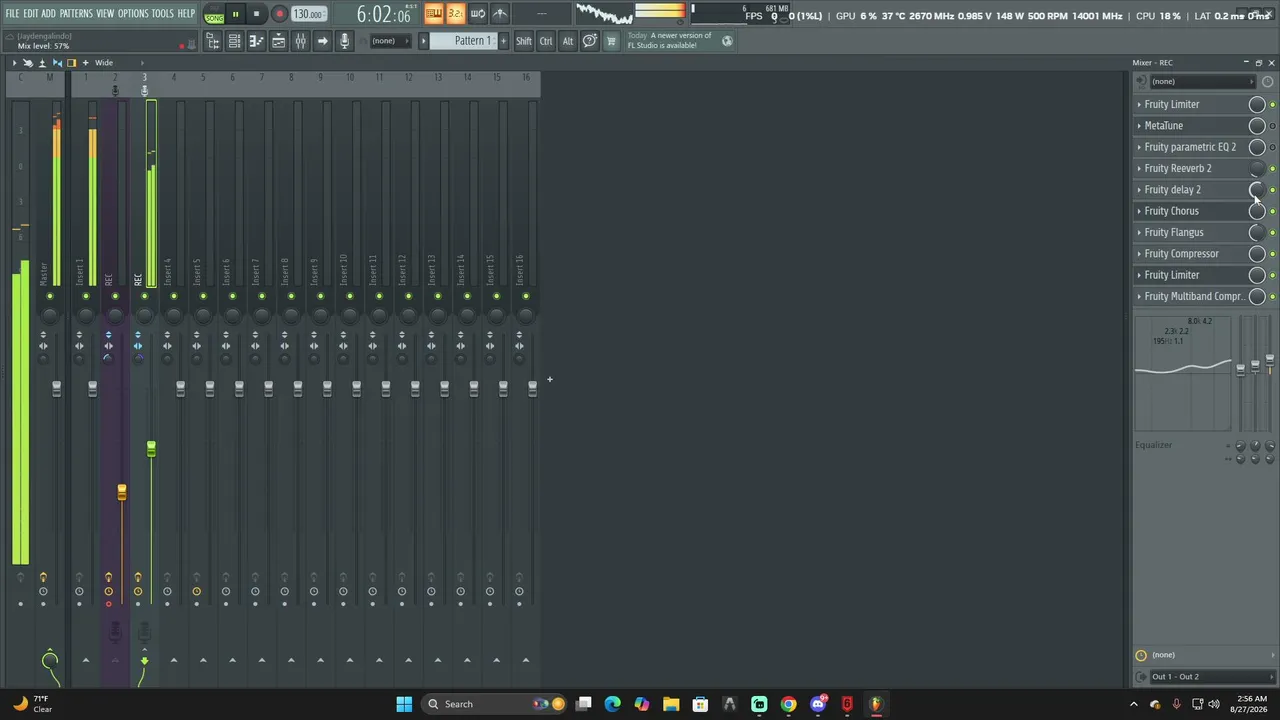Click the Alt key button
This screenshot has width=1280, height=720.
[568, 41]
